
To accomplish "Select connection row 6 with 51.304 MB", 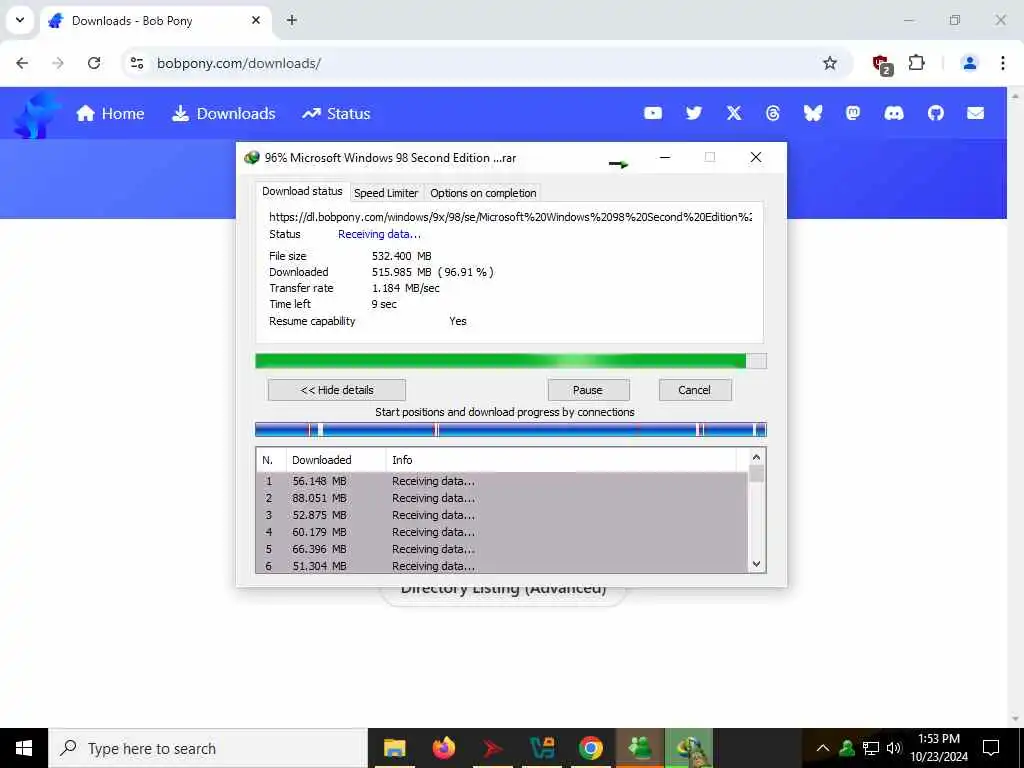I will point(502,566).
